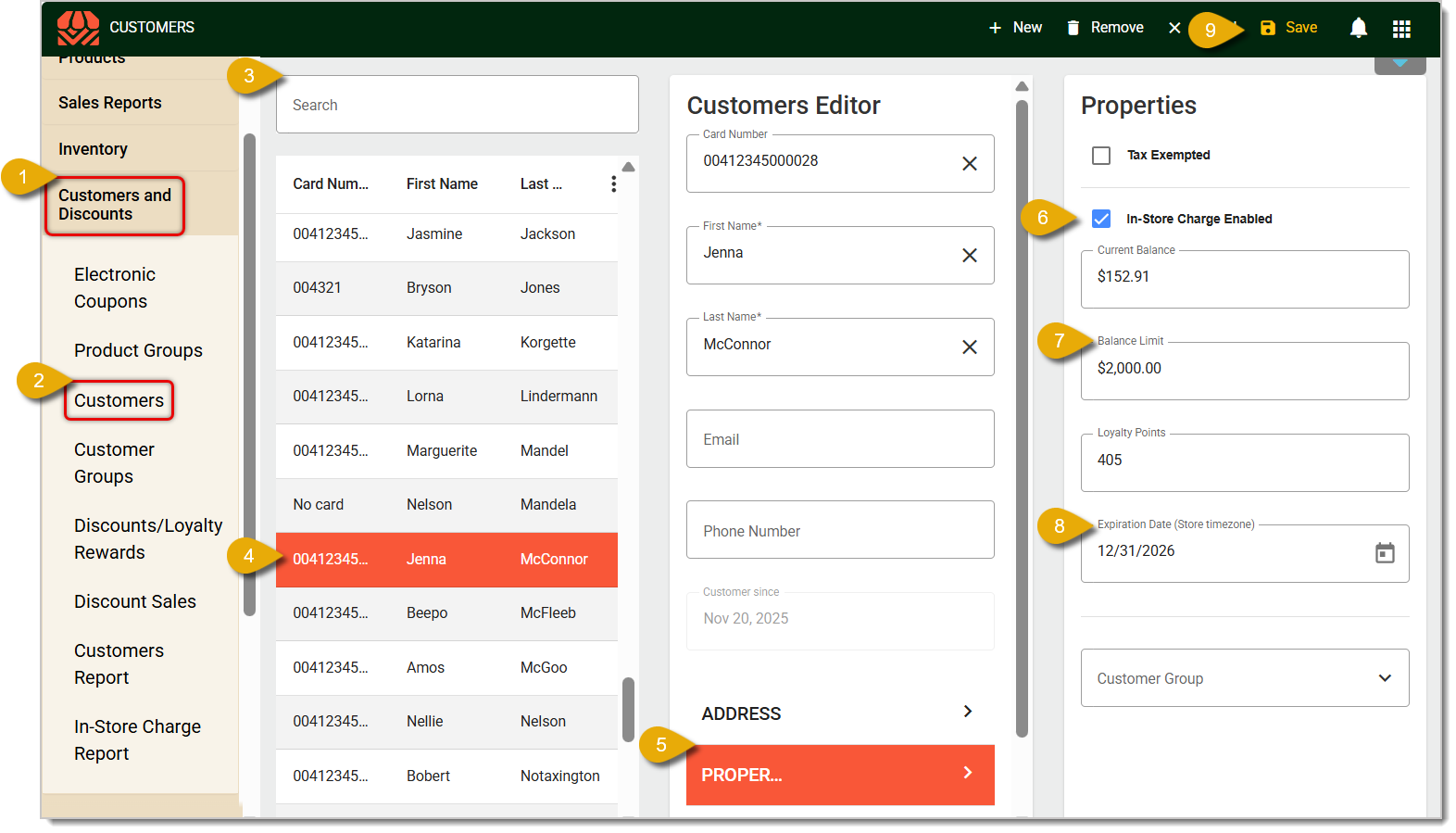Expand the PROPER... section
Screen dimensions: 1456x833
pos(840,775)
